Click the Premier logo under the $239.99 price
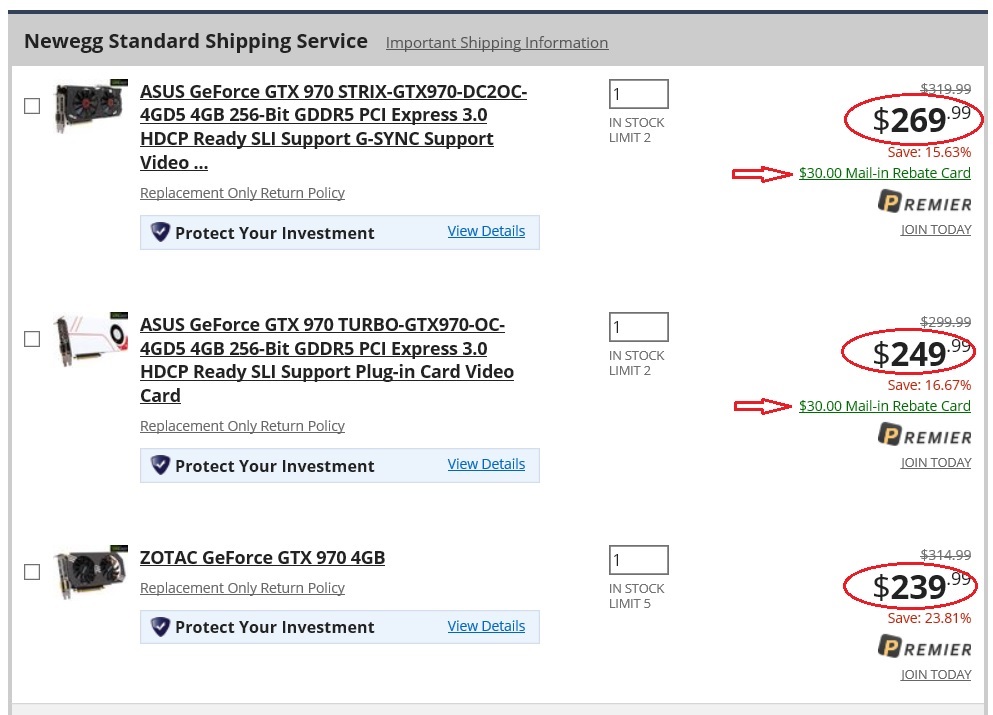This screenshot has width=993, height=715. [925, 647]
